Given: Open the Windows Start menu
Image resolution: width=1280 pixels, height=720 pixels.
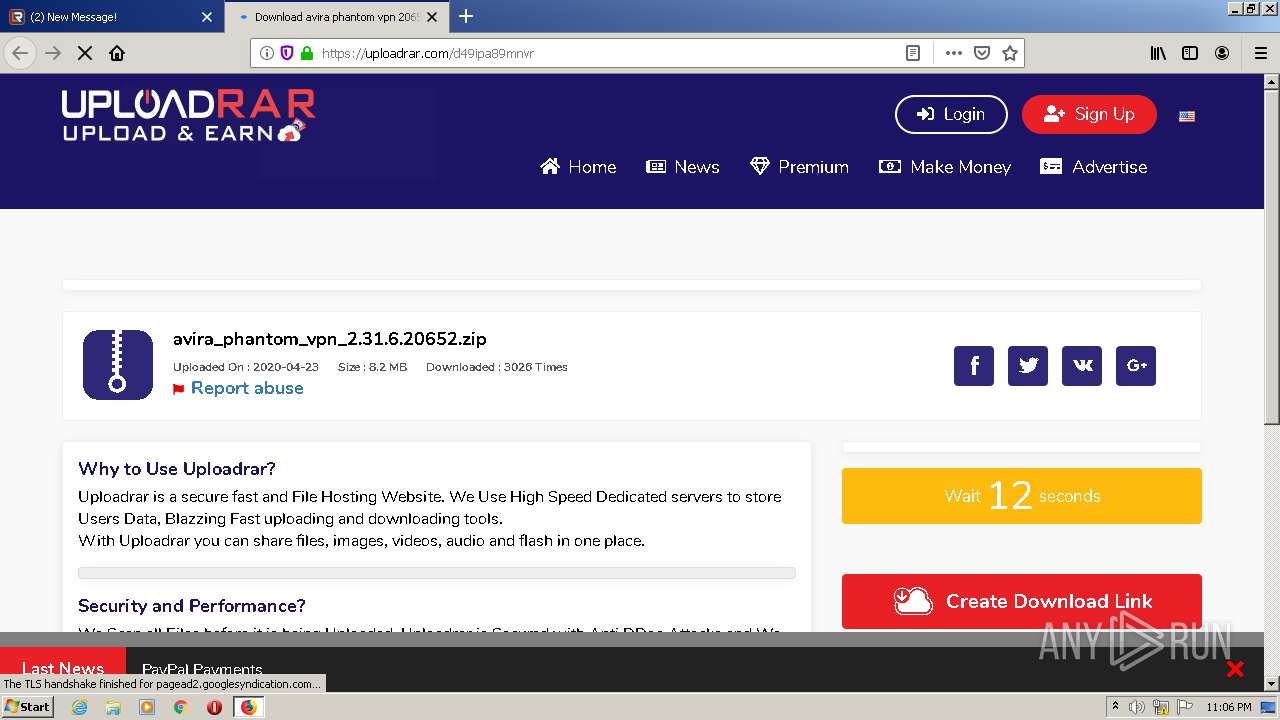Looking at the screenshot, I should (27, 707).
